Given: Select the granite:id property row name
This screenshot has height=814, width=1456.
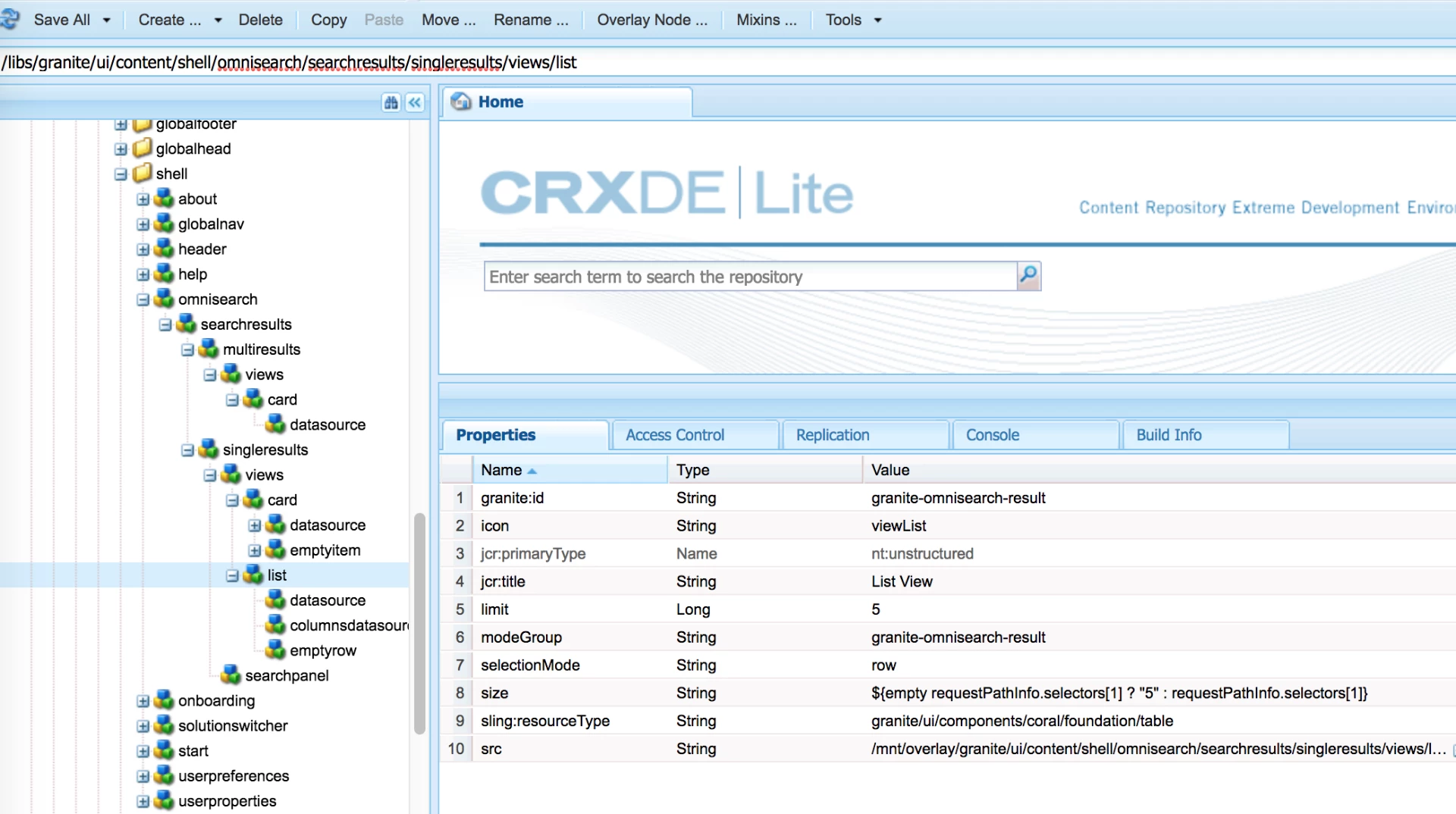Looking at the screenshot, I should click(x=512, y=498).
